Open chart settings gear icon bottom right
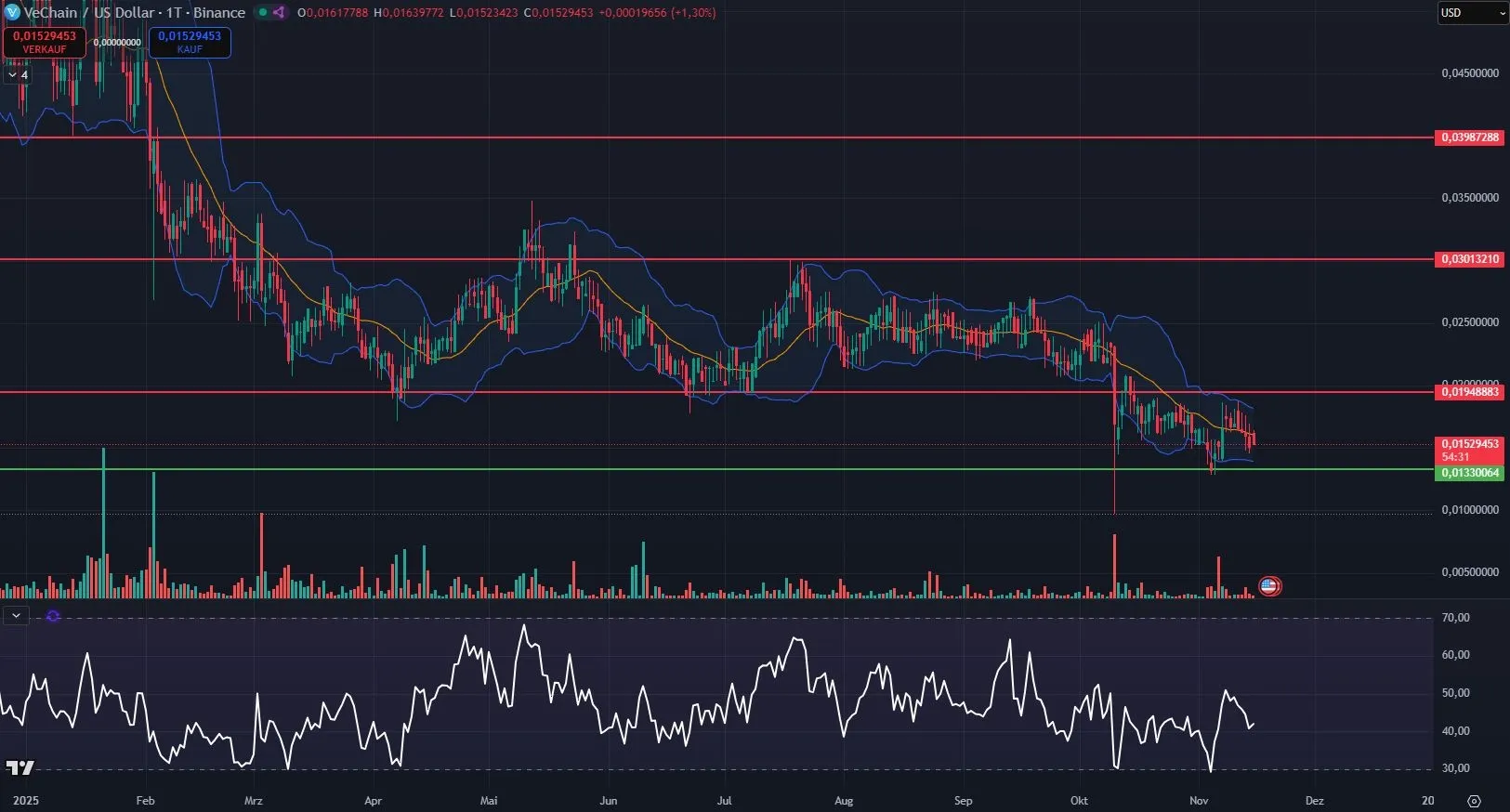The height and width of the screenshot is (812, 1510). click(1474, 801)
